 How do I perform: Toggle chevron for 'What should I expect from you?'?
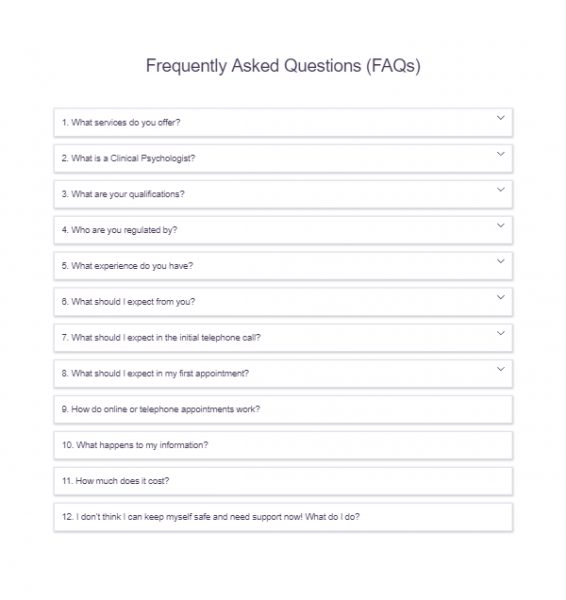pyautogui.click(x=501, y=297)
